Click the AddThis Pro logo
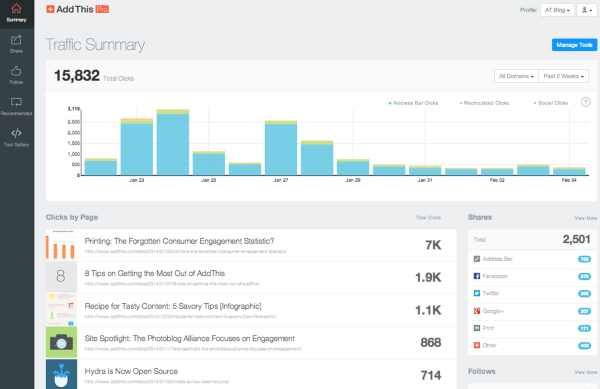This screenshot has width=600, height=389. (78, 9)
